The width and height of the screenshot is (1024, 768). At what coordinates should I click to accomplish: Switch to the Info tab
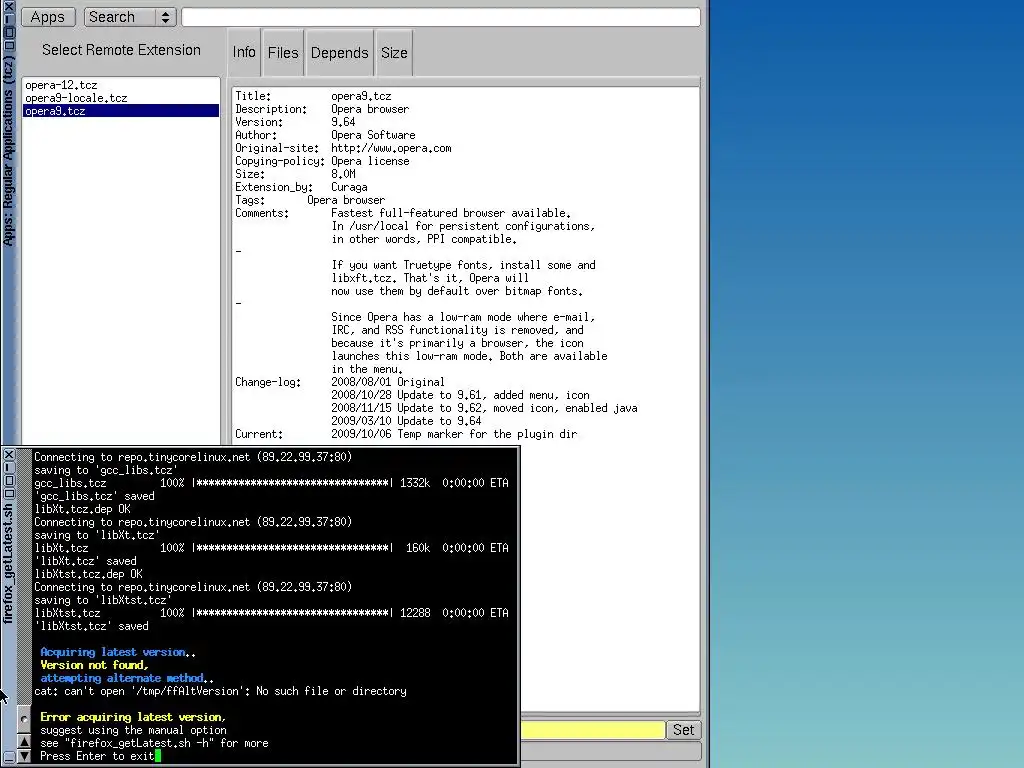(x=244, y=52)
